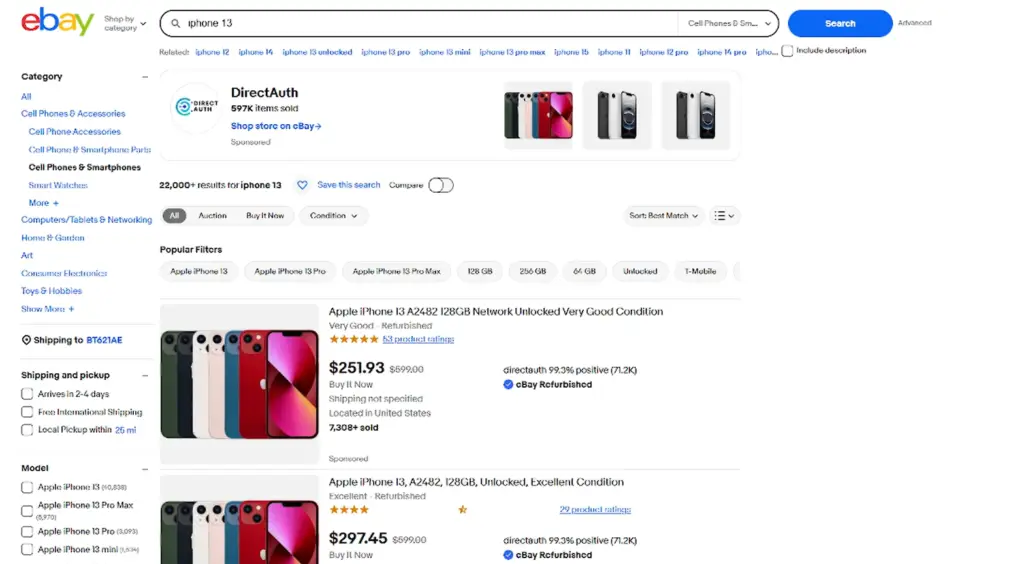This screenshot has width=1024, height=564.
Task: Switch to the Auction tab
Action: (212, 216)
